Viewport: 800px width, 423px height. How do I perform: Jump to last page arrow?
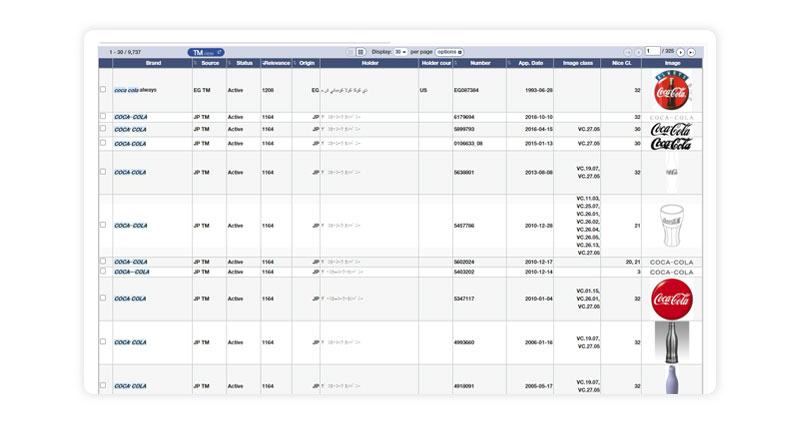pyautogui.click(x=691, y=52)
